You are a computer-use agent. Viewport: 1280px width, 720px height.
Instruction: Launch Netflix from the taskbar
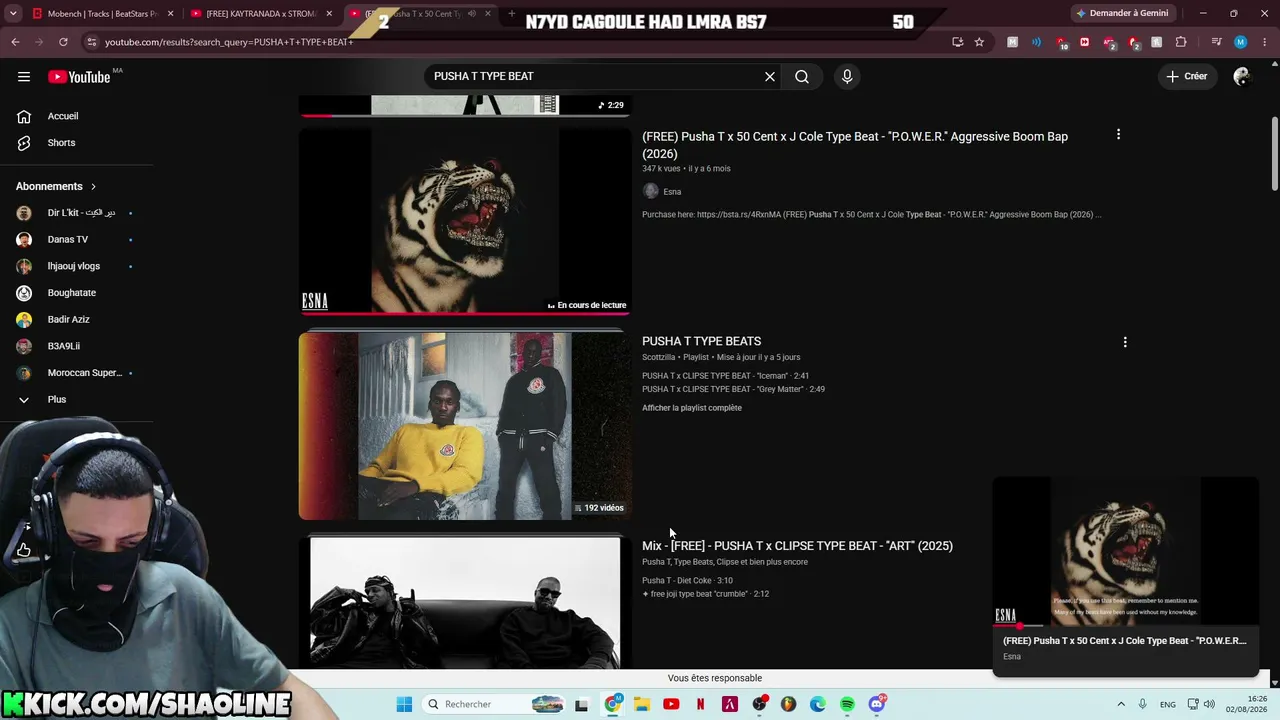pos(700,704)
